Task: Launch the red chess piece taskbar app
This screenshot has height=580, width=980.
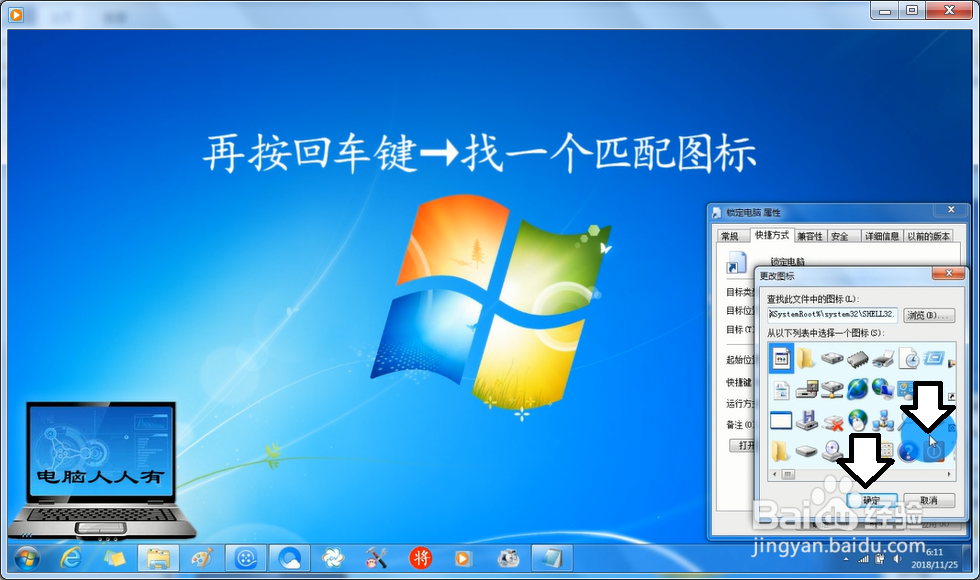Action: click(x=421, y=558)
